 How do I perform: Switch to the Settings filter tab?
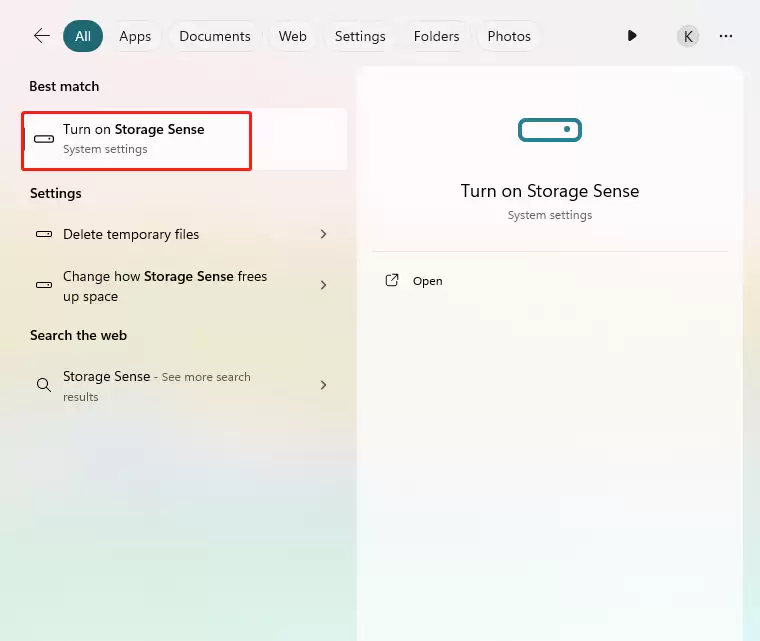pos(360,36)
